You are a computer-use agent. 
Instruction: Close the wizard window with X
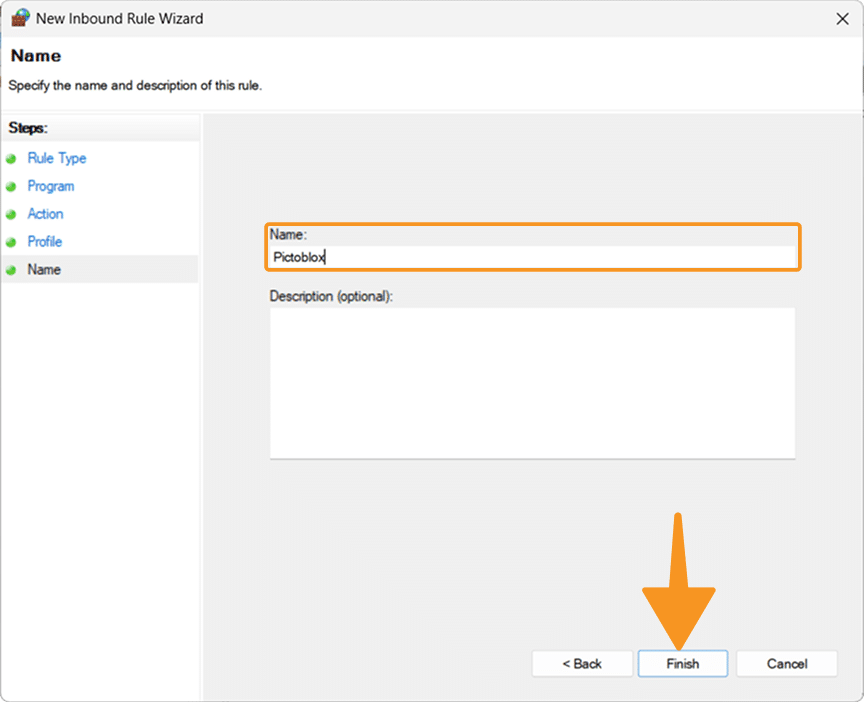coord(842,19)
